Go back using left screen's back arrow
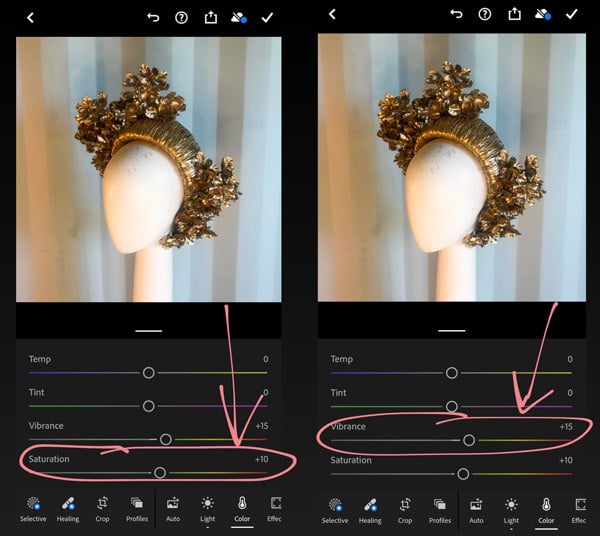This screenshot has width=600, height=536. pos(31,18)
